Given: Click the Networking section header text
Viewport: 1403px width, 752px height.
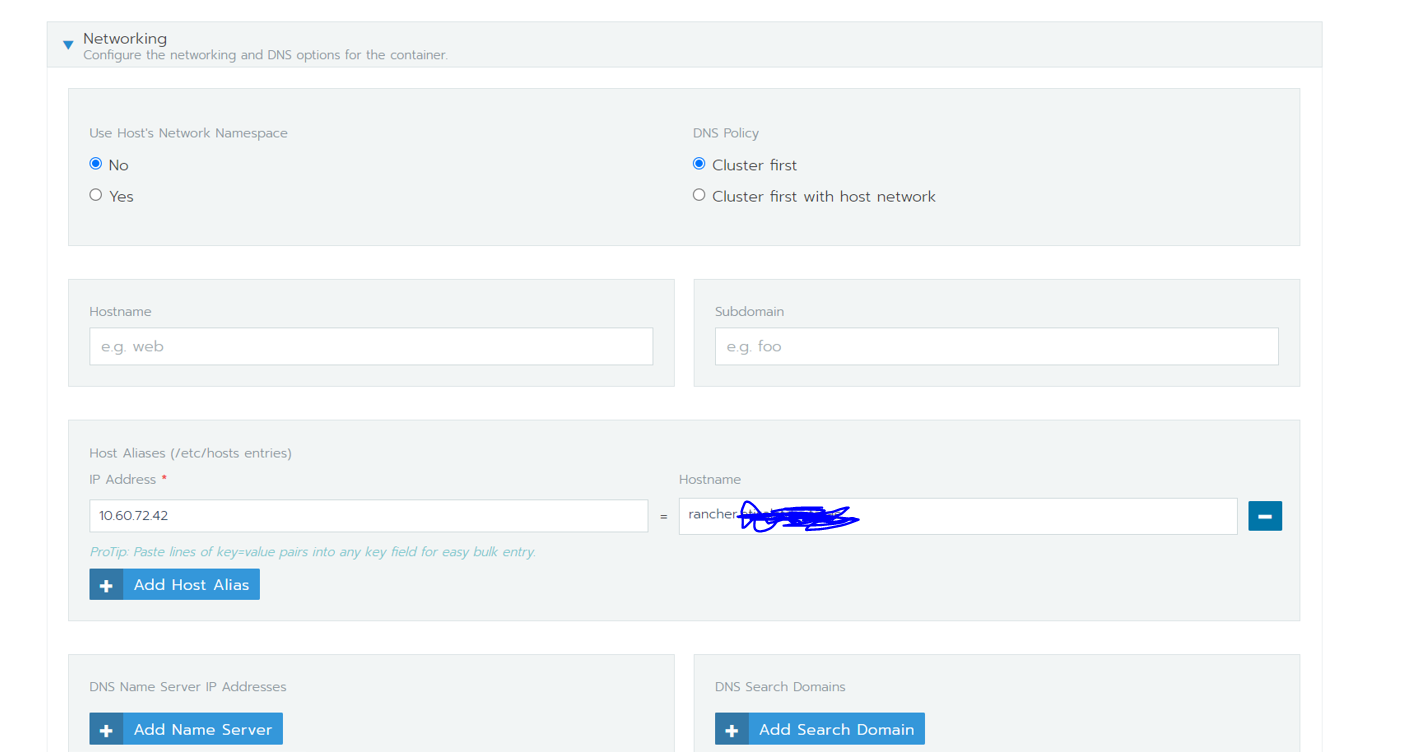Looking at the screenshot, I should point(124,38).
